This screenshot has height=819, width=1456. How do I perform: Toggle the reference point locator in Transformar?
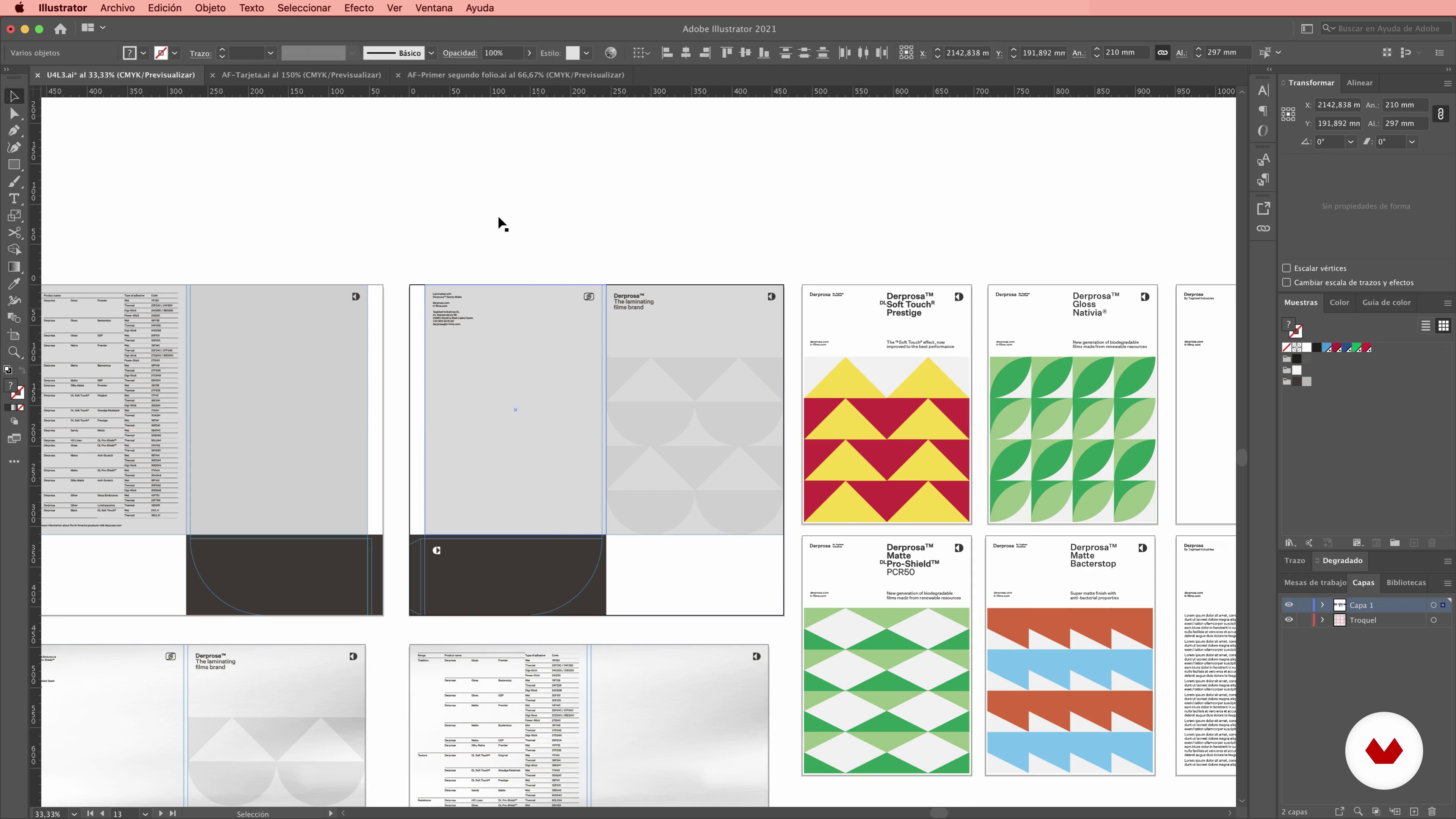[1288, 114]
